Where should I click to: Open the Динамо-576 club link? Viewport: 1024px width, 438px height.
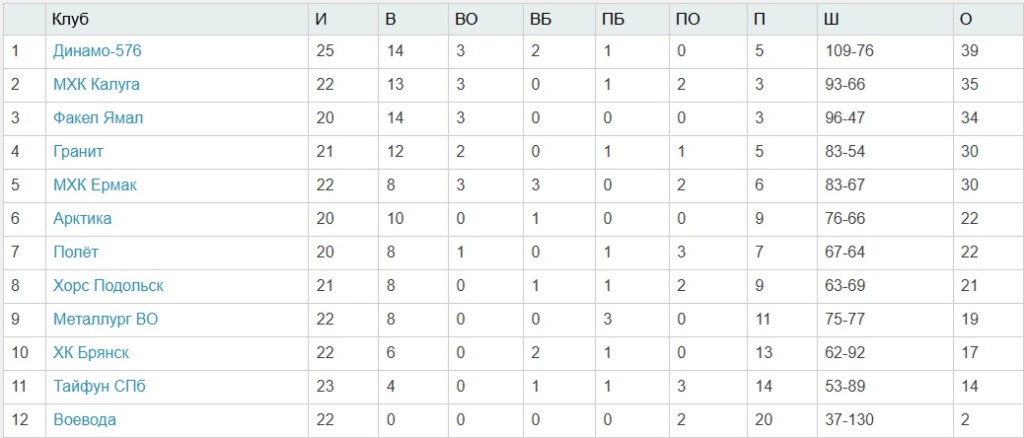coord(91,51)
